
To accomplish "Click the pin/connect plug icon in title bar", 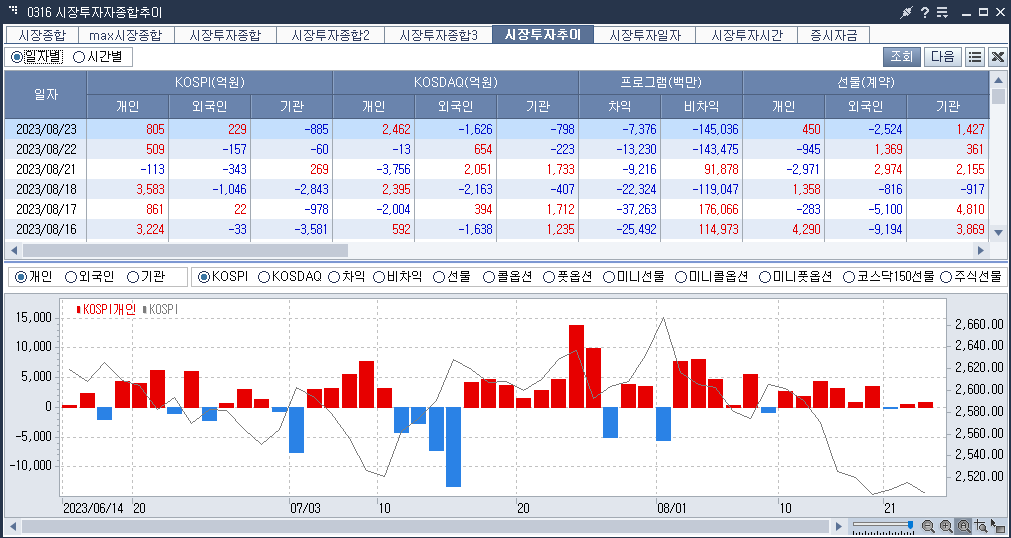I will click(x=907, y=12).
